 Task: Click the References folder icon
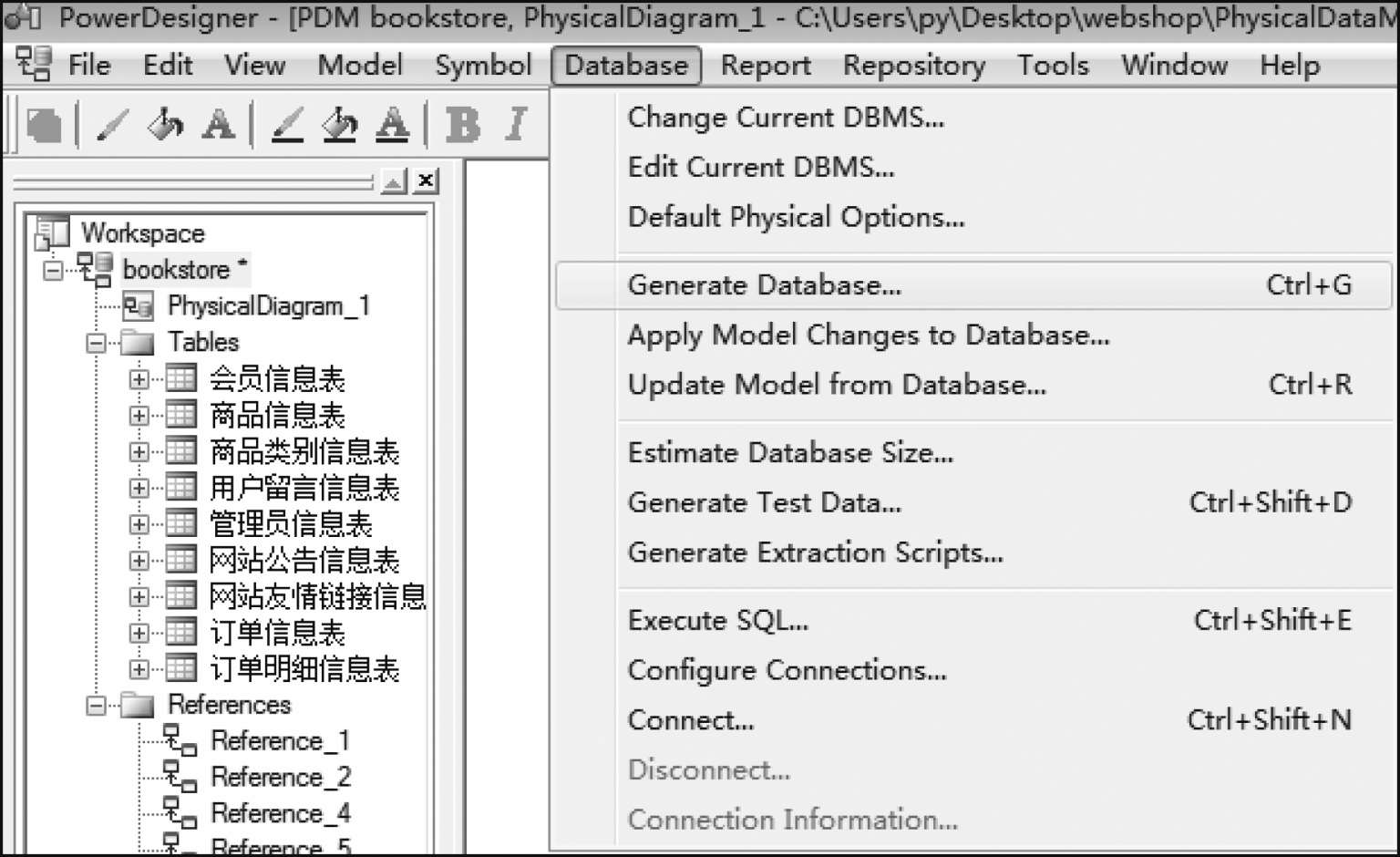pyautogui.click(x=138, y=705)
